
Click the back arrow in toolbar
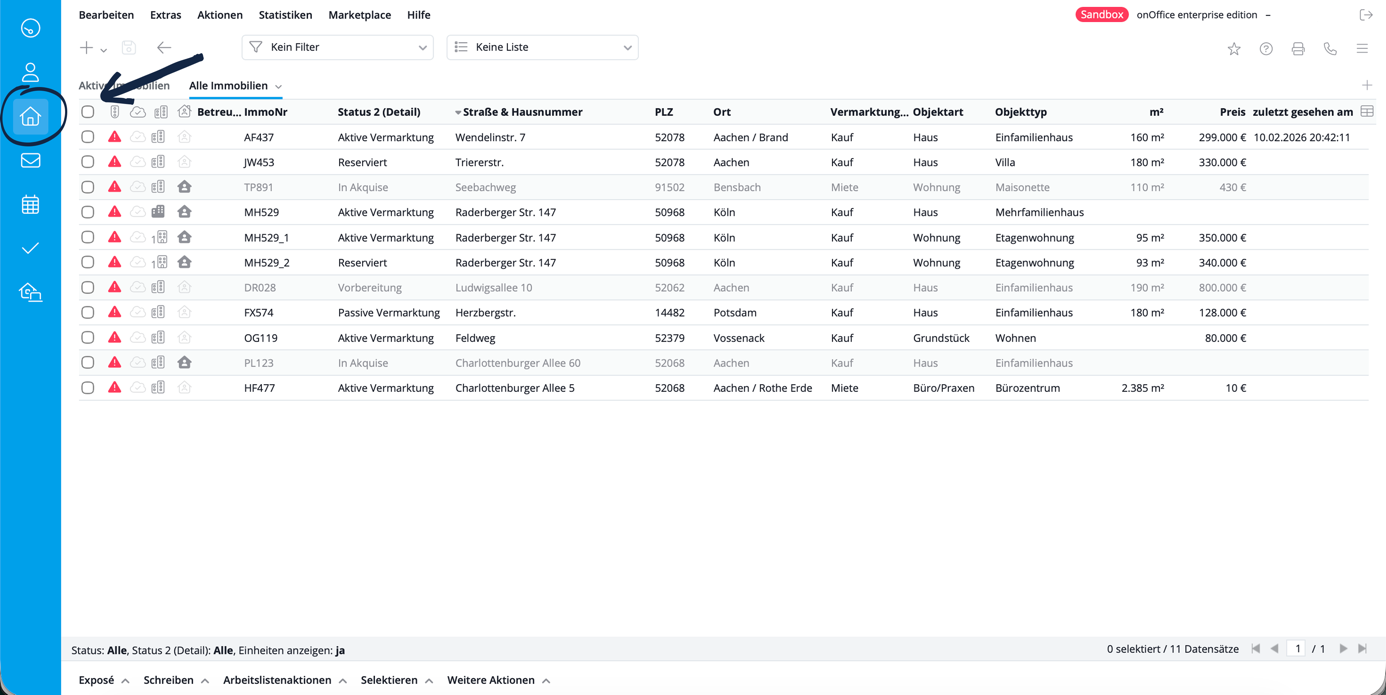164,48
